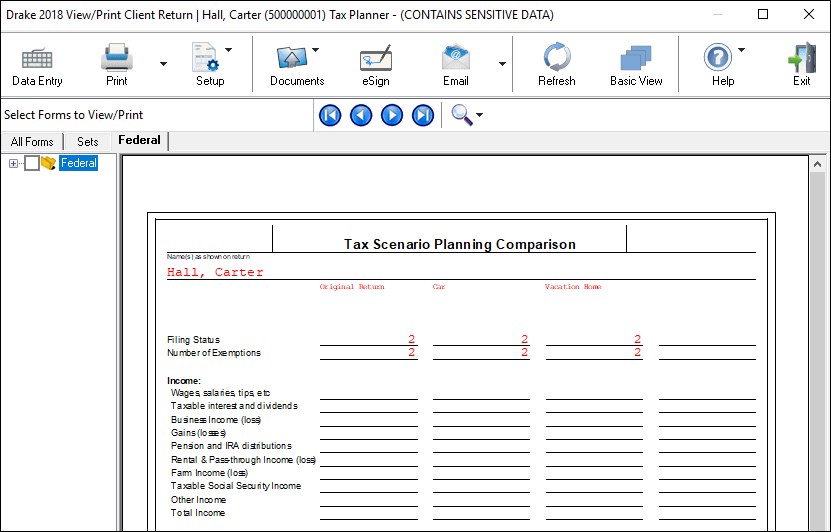Open the Email dropdown arrow
This screenshot has height=532, width=831.
(502, 64)
